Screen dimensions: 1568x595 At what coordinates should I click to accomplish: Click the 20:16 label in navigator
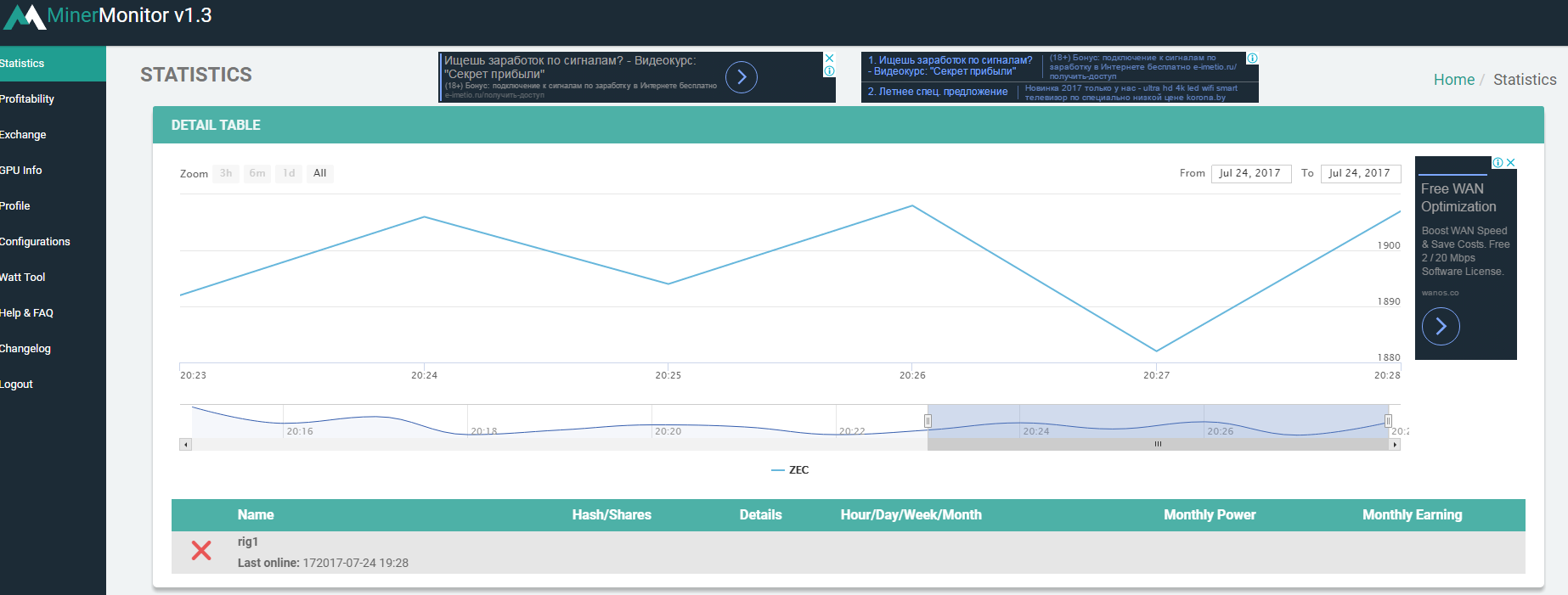299,431
